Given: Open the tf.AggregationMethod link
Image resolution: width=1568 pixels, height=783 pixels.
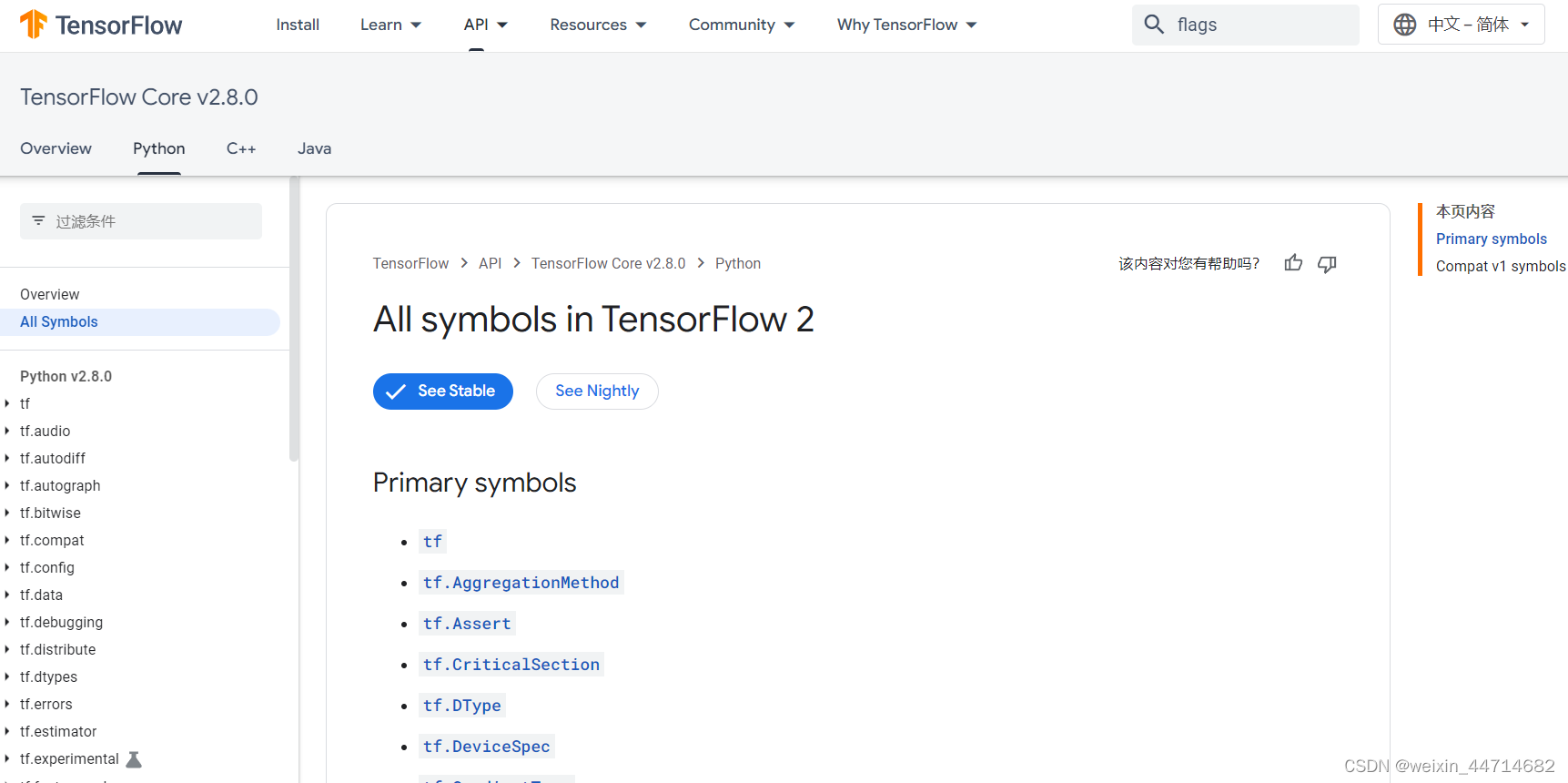Looking at the screenshot, I should (521, 583).
